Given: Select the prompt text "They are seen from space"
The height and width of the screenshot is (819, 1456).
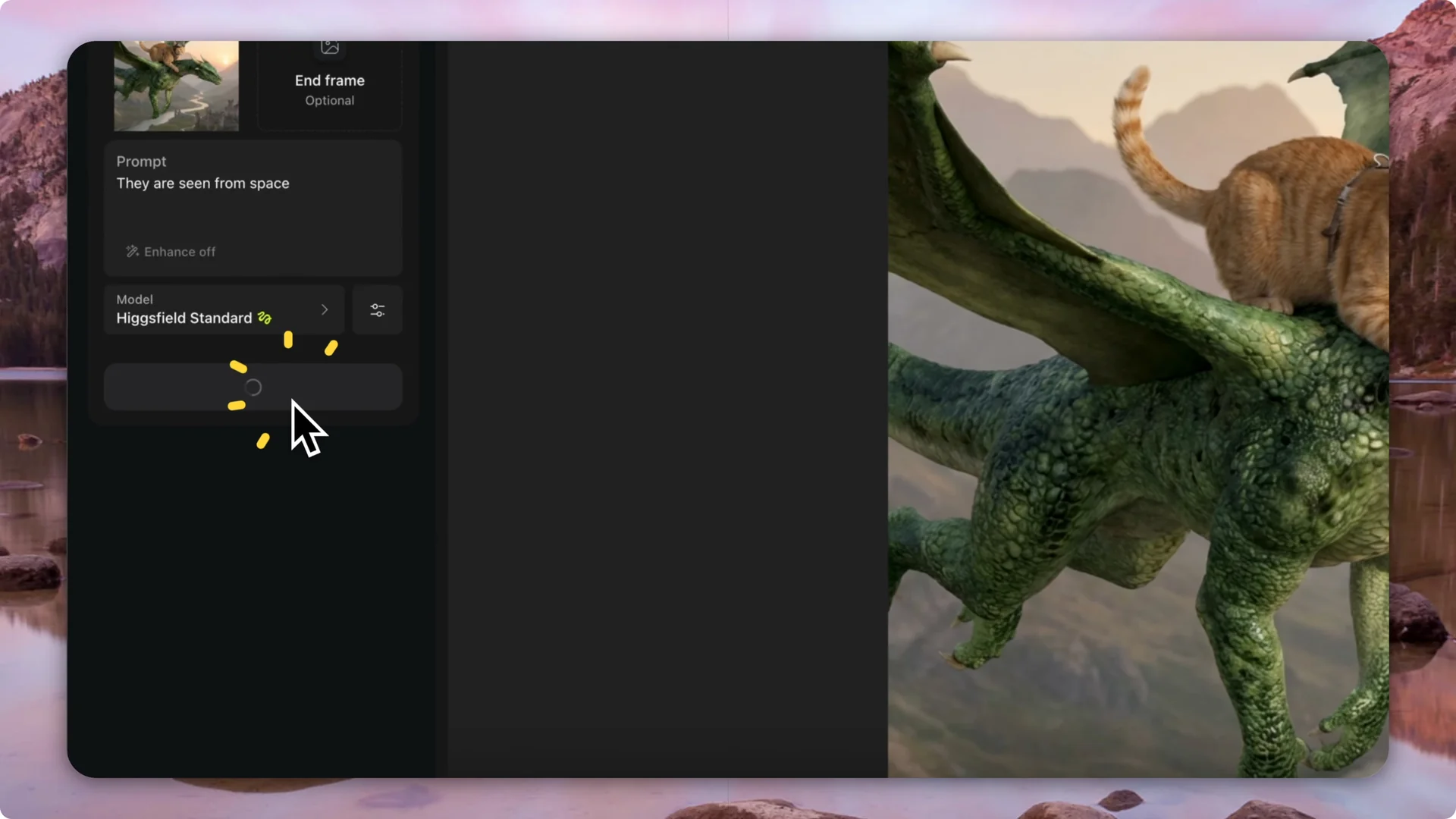Looking at the screenshot, I should pos(202,184).
